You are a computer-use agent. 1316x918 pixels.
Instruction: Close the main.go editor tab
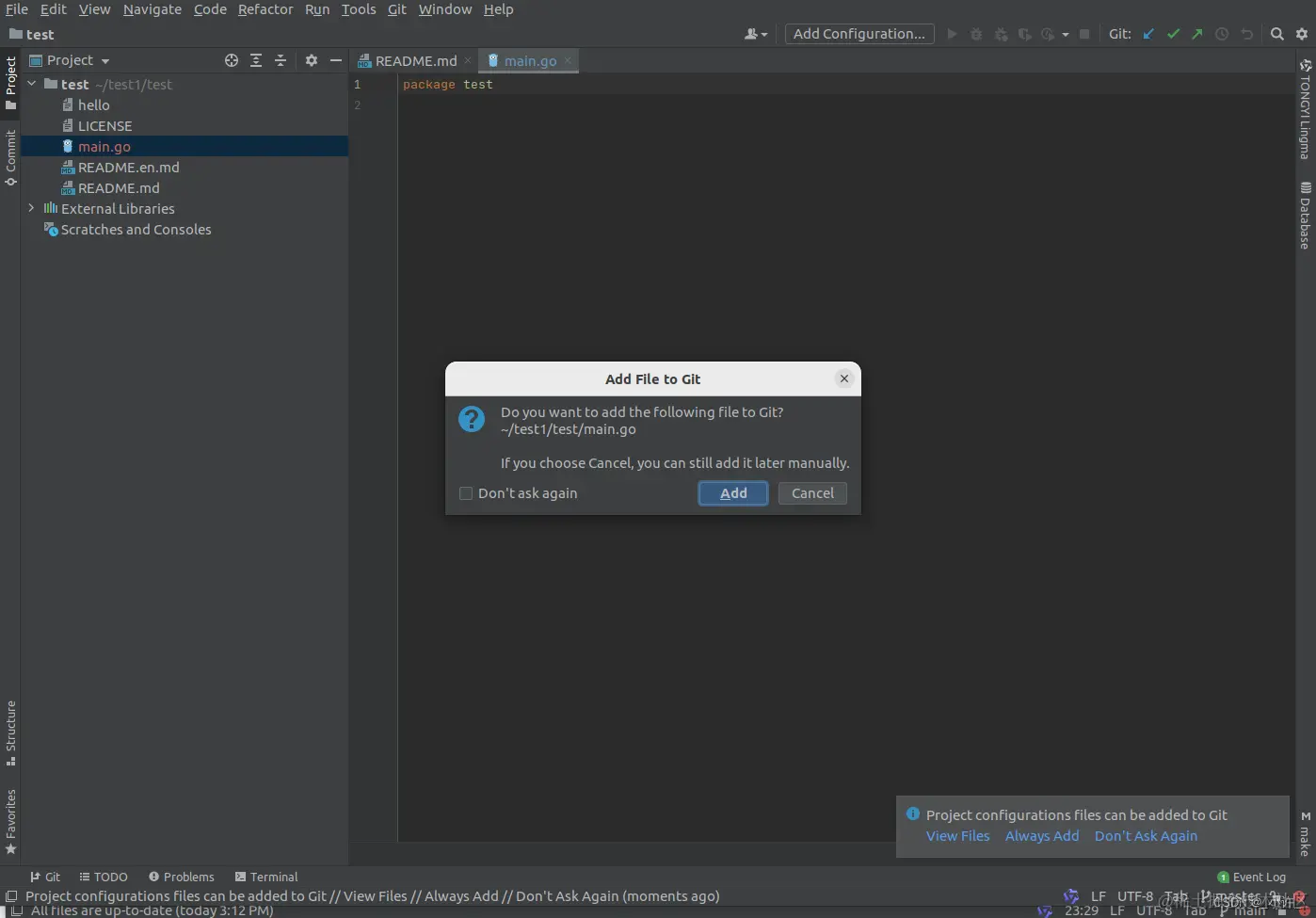[x=568, y=61]
